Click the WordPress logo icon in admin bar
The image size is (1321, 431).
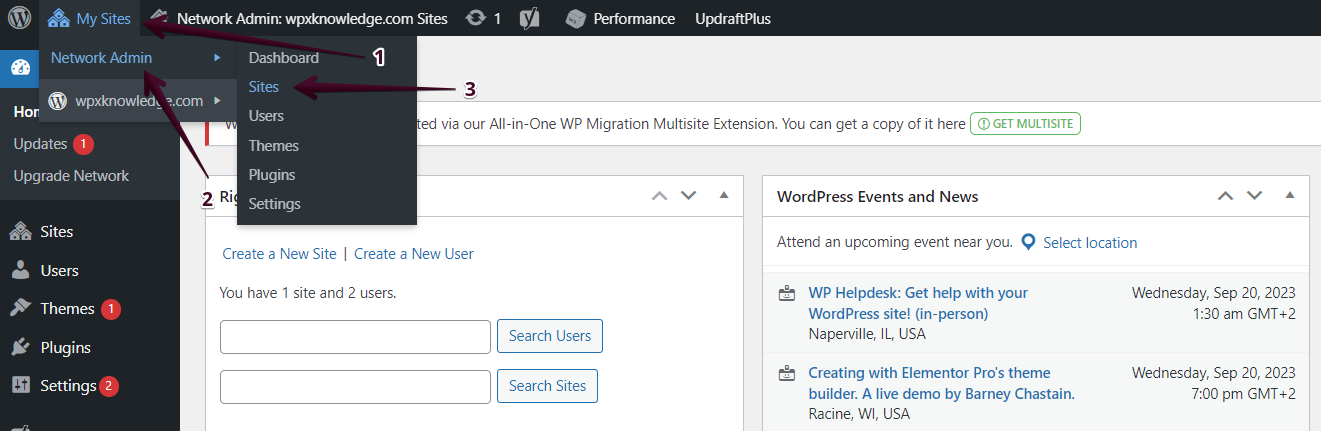click(20, 18)
